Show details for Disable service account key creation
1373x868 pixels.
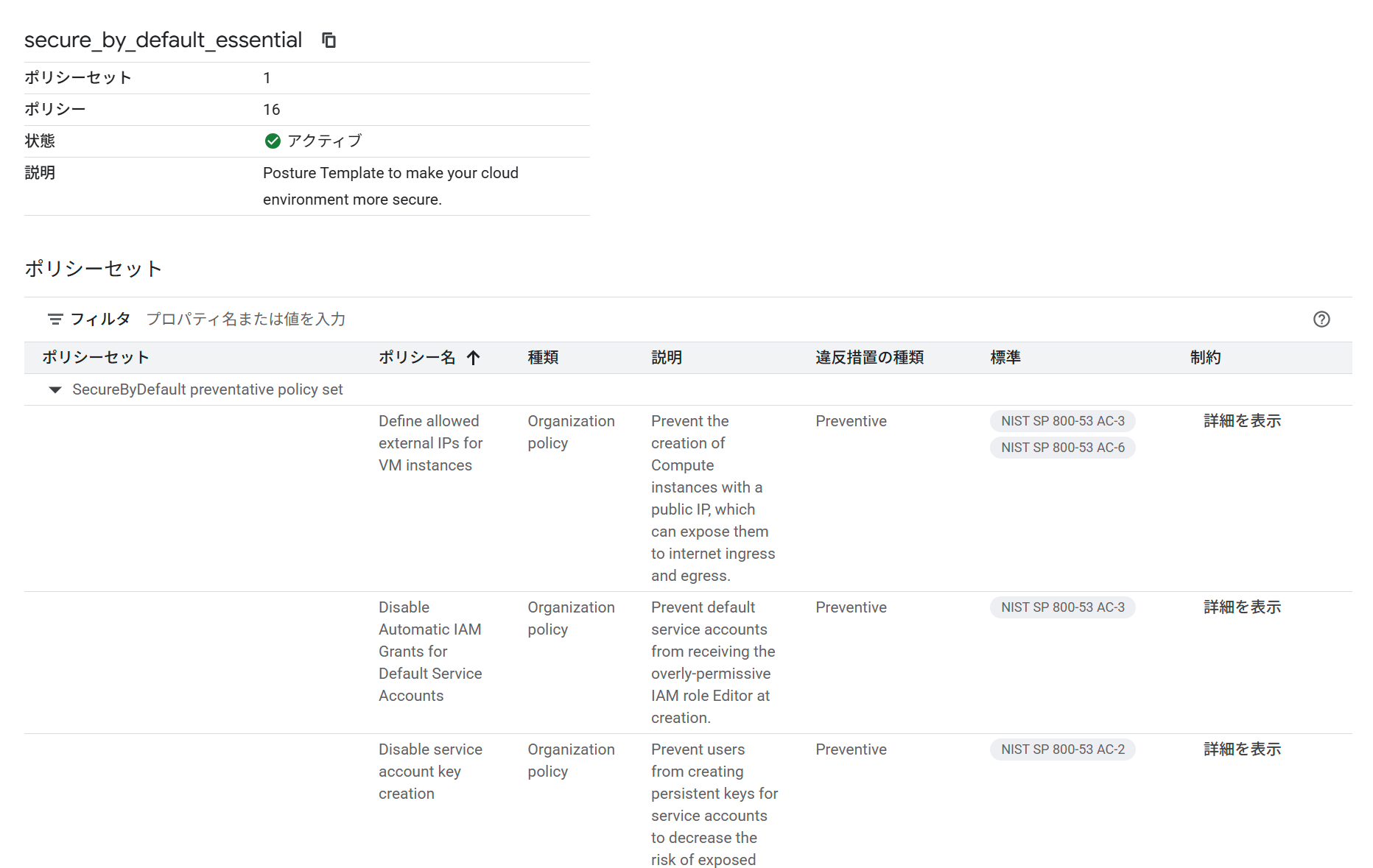coord(1242,749)
